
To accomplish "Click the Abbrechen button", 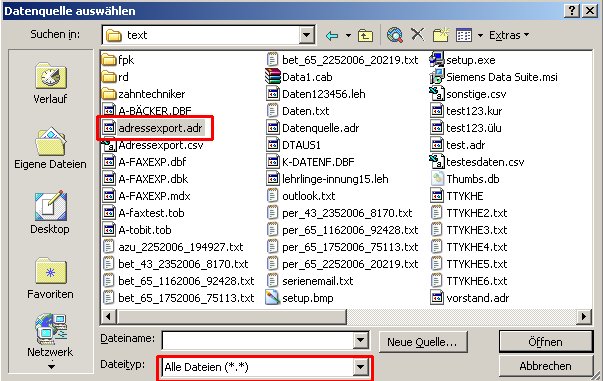I will (546, 366).
